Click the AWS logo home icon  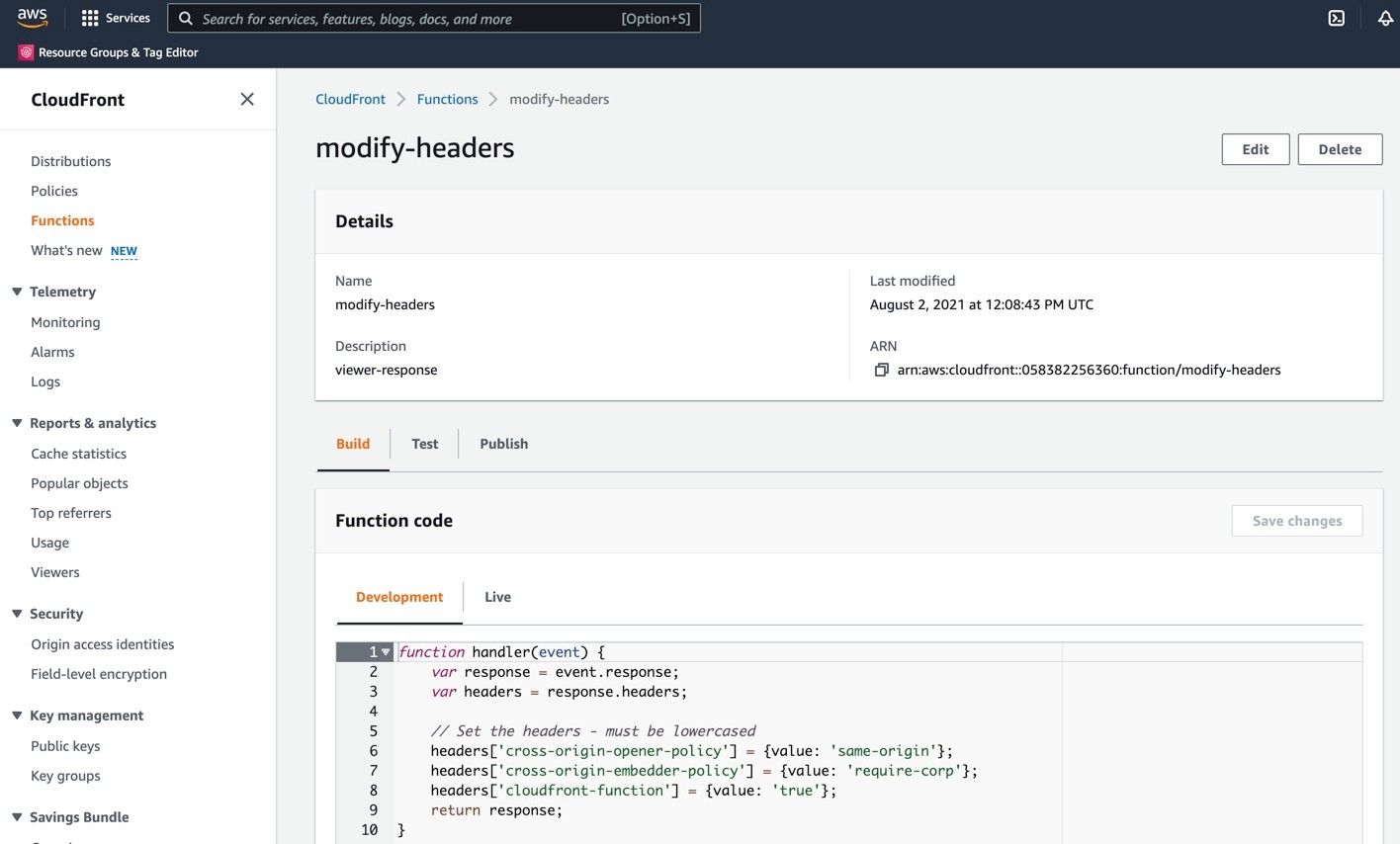pyautogui.click(x=32, y=18)
